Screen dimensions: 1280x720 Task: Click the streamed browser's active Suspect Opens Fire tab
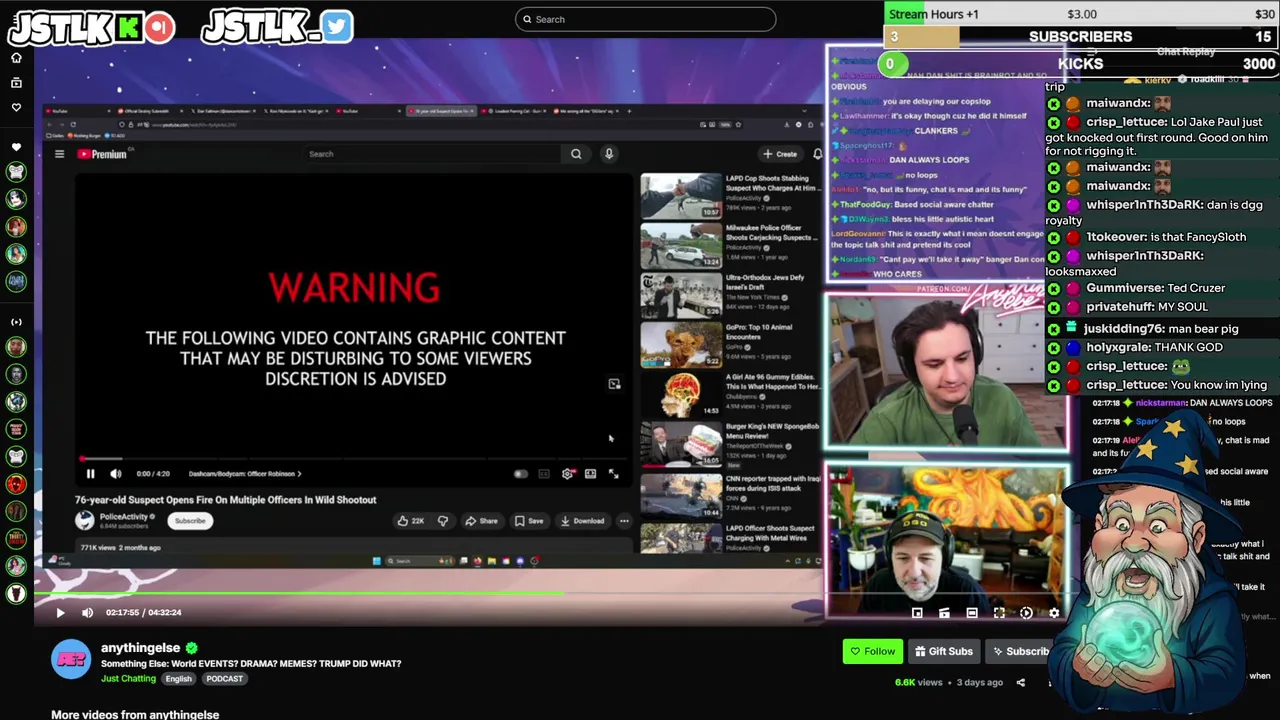(x=442, y=111)
